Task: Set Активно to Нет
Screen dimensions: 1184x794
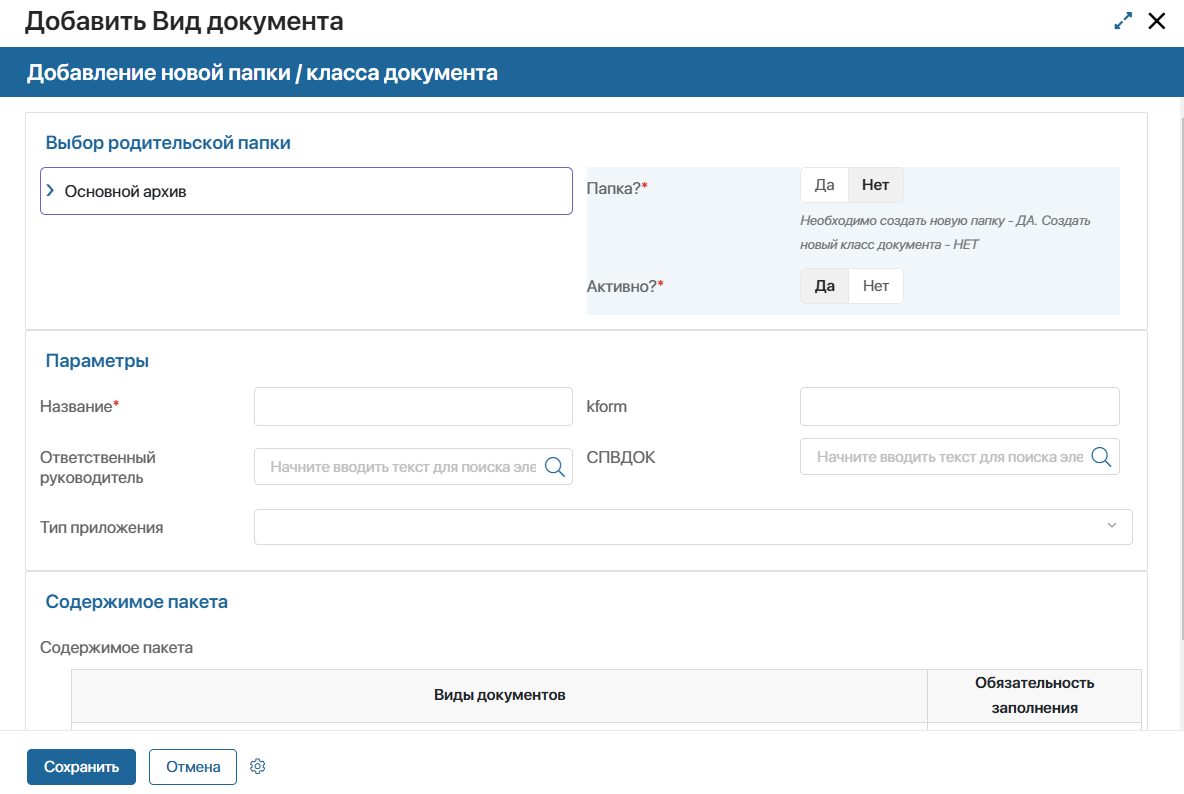Action: click(875, 286)
